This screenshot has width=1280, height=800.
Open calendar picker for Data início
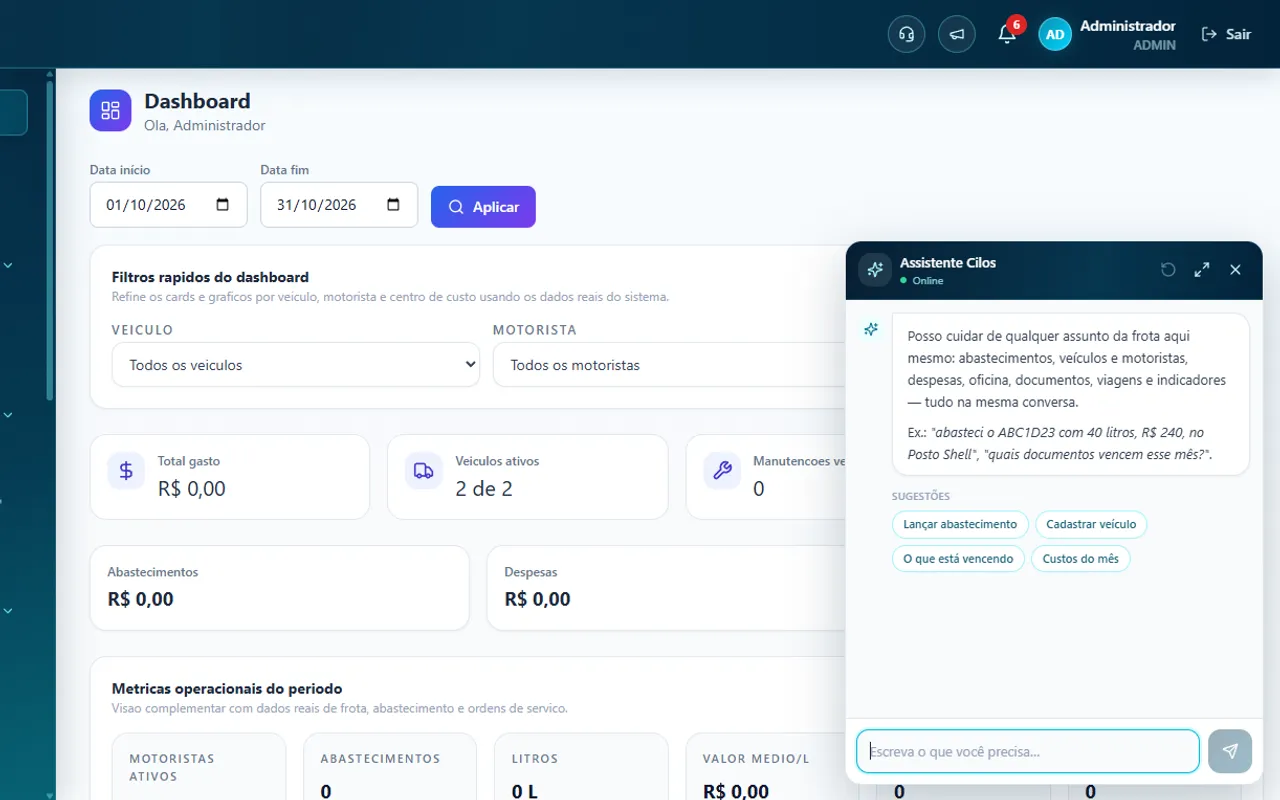(x=223, y=205)
